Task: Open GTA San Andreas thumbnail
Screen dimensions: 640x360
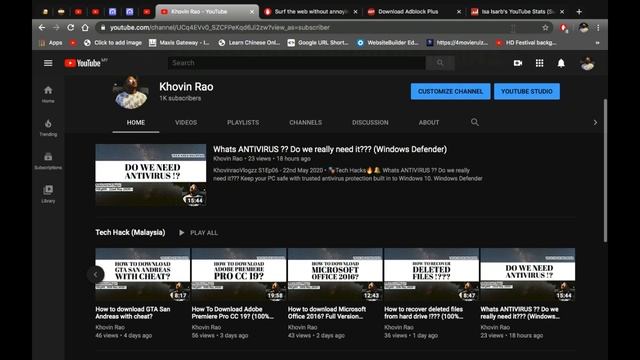Action: (x=142, y=274)
